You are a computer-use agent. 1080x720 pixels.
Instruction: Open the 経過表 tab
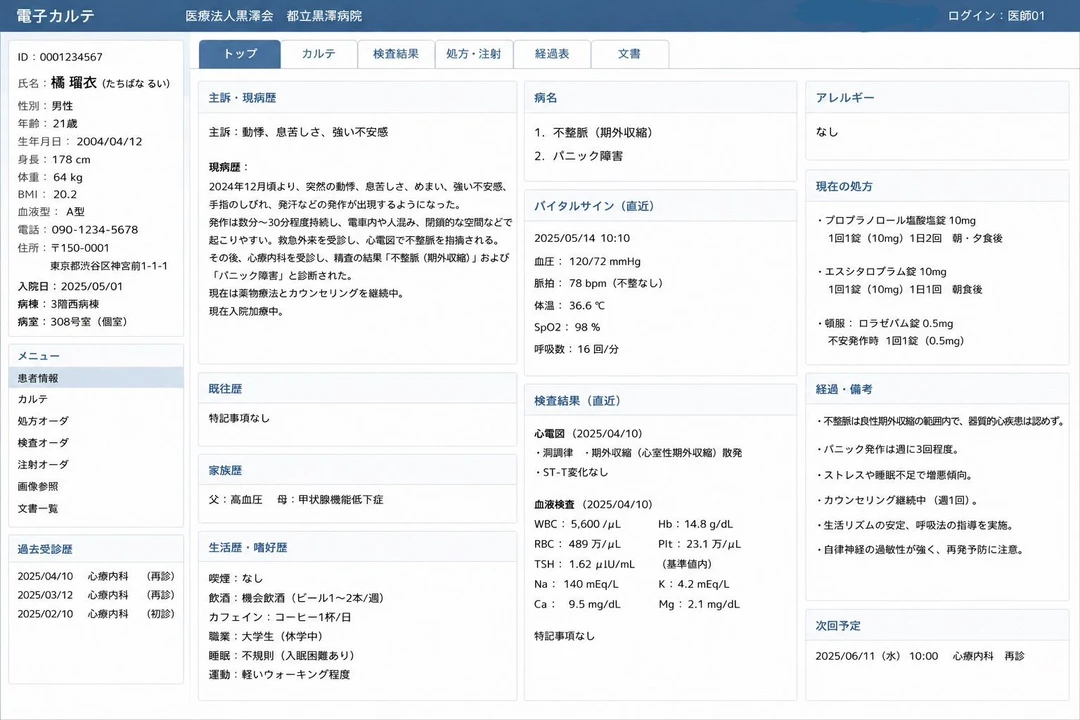pyautogui.click(x=552, y=54)
